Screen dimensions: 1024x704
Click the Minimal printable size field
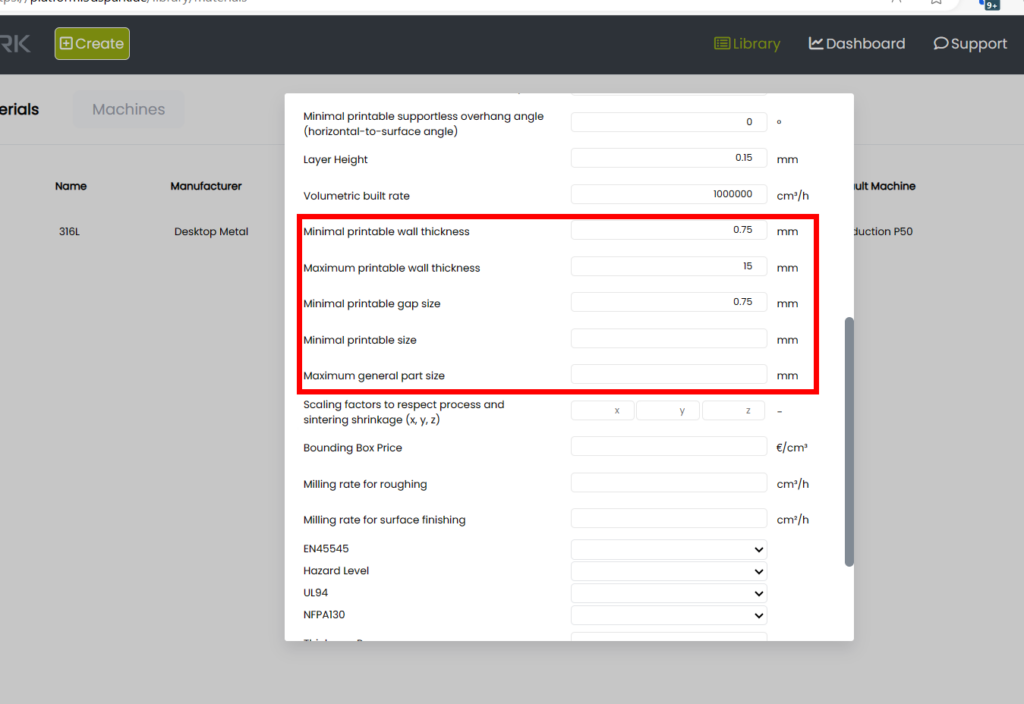tap(668, 339)
